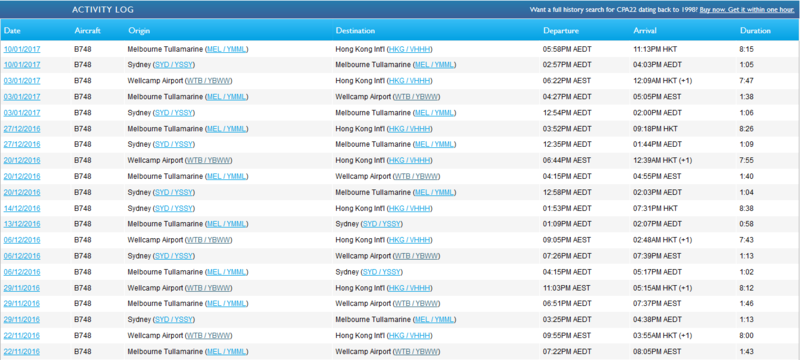
Task: Select the Duration column header
Action: (755, 31)
